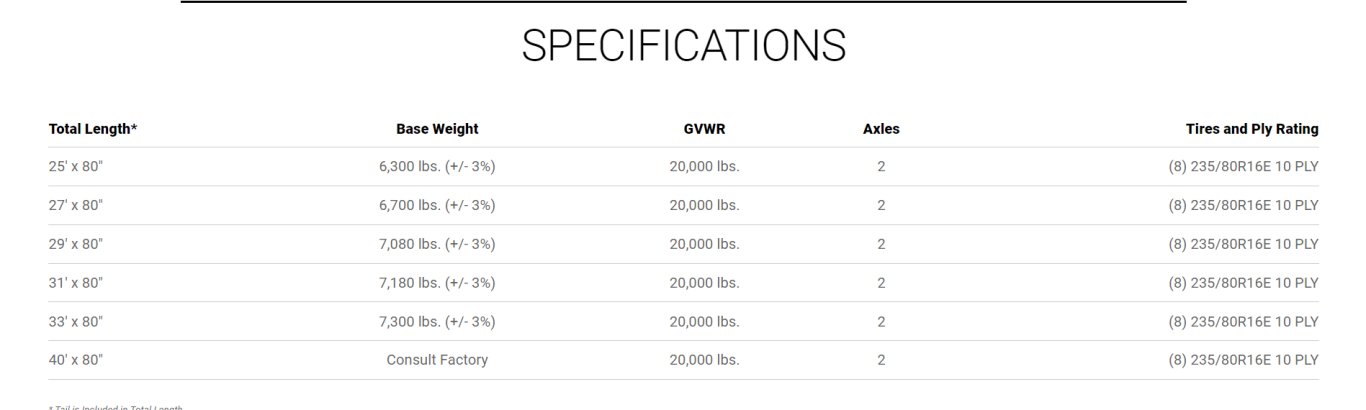This screenshot has width=1366, height=410.
Task: Select the 31' x 80" length cell
Action: [76, 283]
